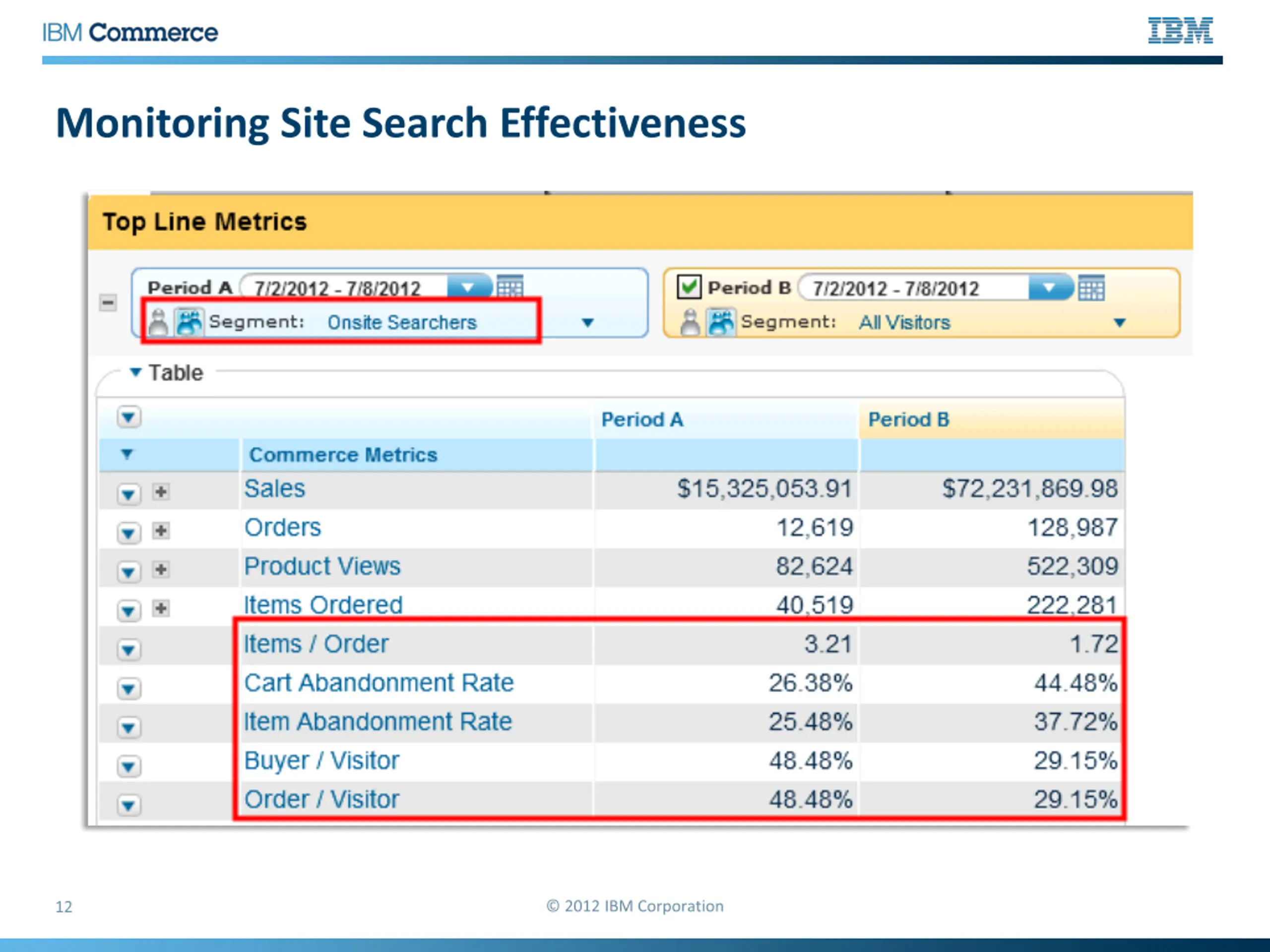Click Period B group segment icon

[x=720, y=322]
